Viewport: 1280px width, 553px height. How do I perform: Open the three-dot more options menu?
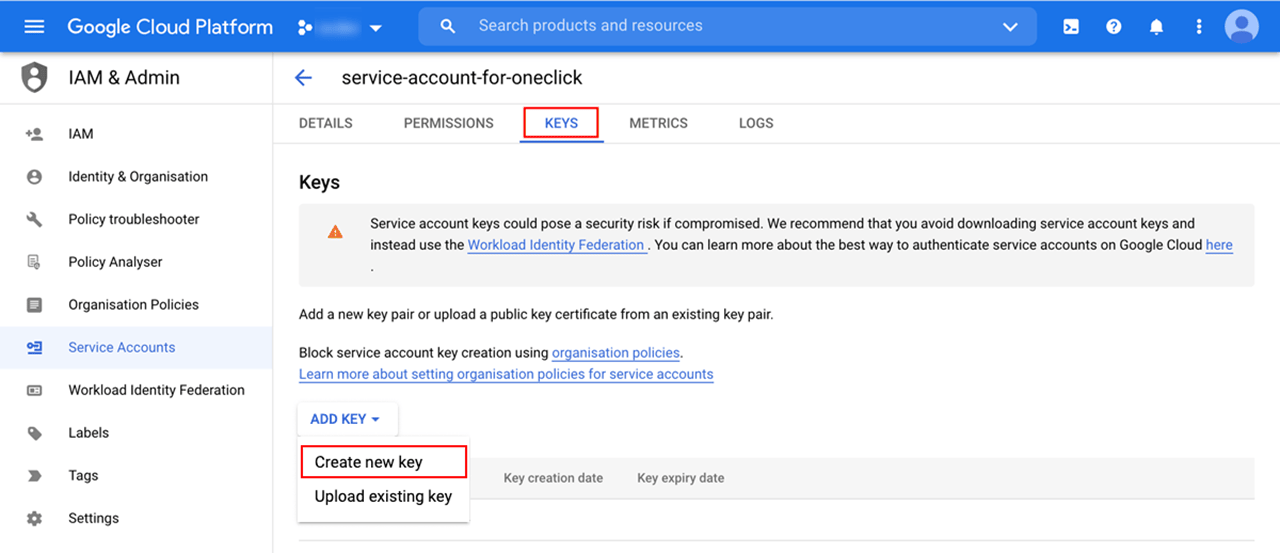tap(1199, 27)
